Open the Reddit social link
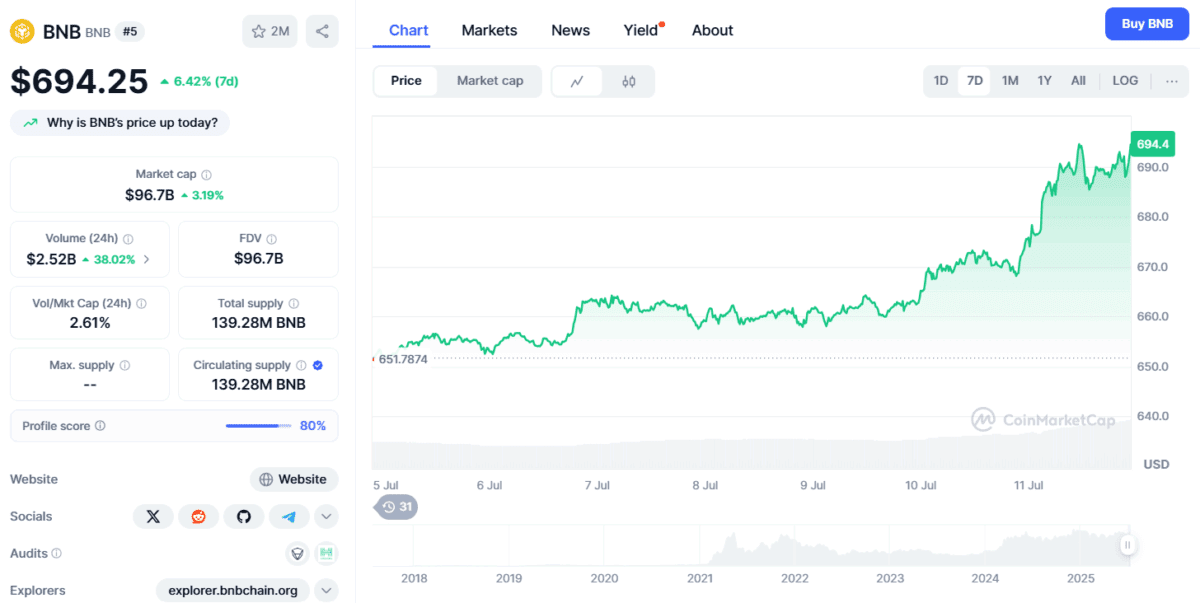The image size is (1200, 603). tap(198, 516)
